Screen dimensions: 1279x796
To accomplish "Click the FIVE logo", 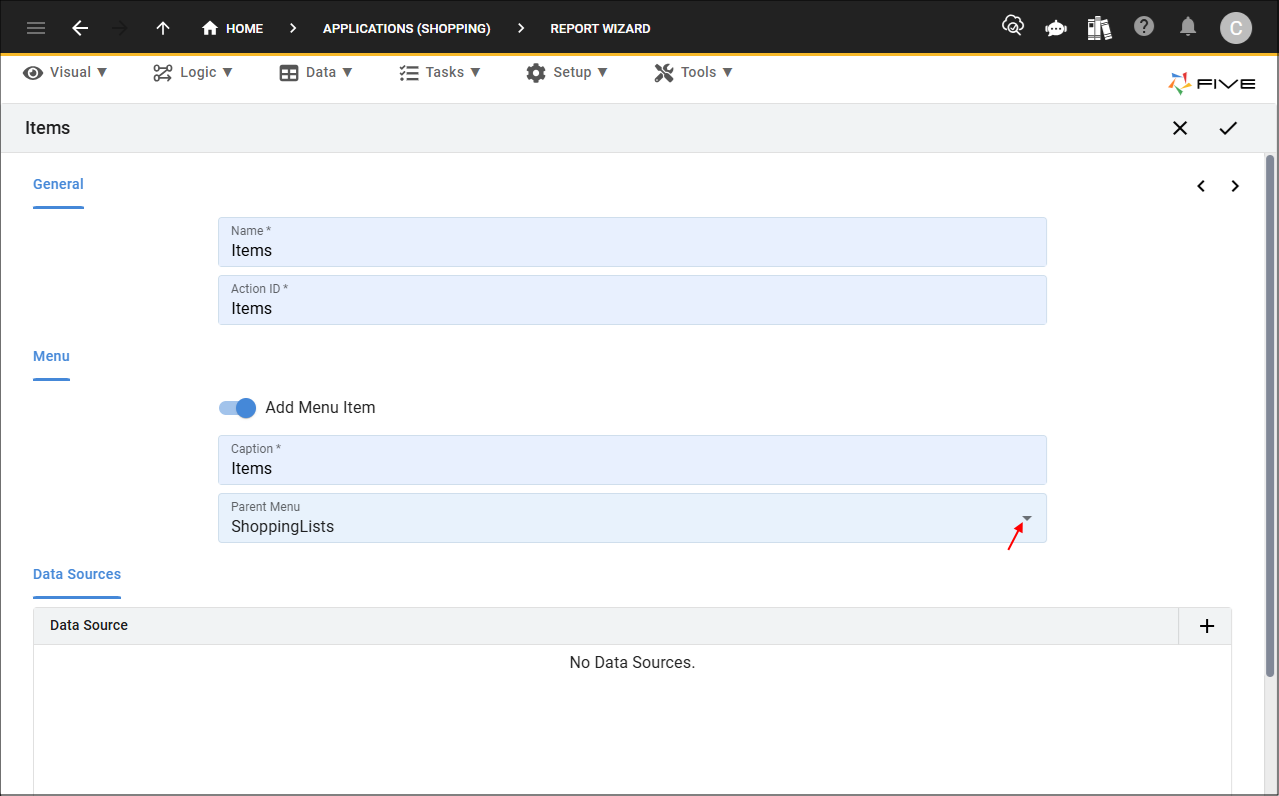I will (1212, 84).
